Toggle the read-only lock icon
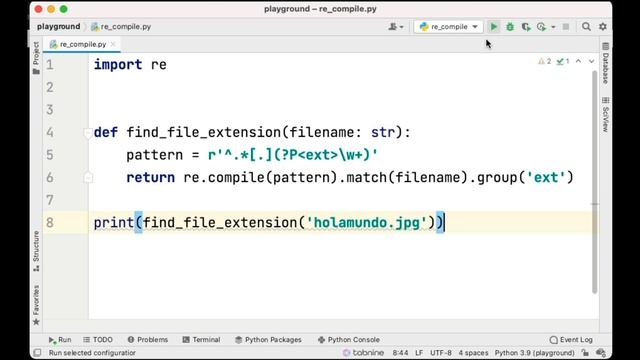640x360 pixels. (585, 353)
